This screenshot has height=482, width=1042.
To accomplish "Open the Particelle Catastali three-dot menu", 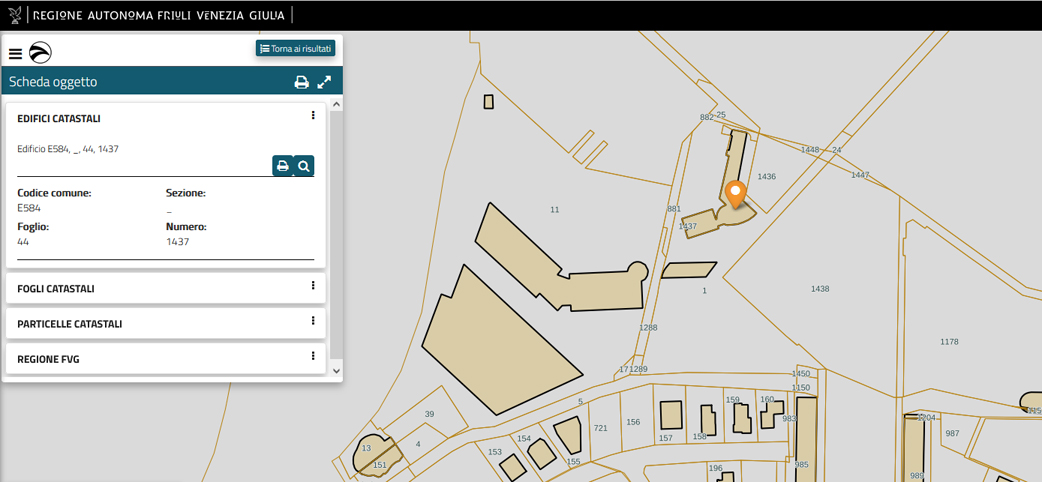I will coord(313,321).
